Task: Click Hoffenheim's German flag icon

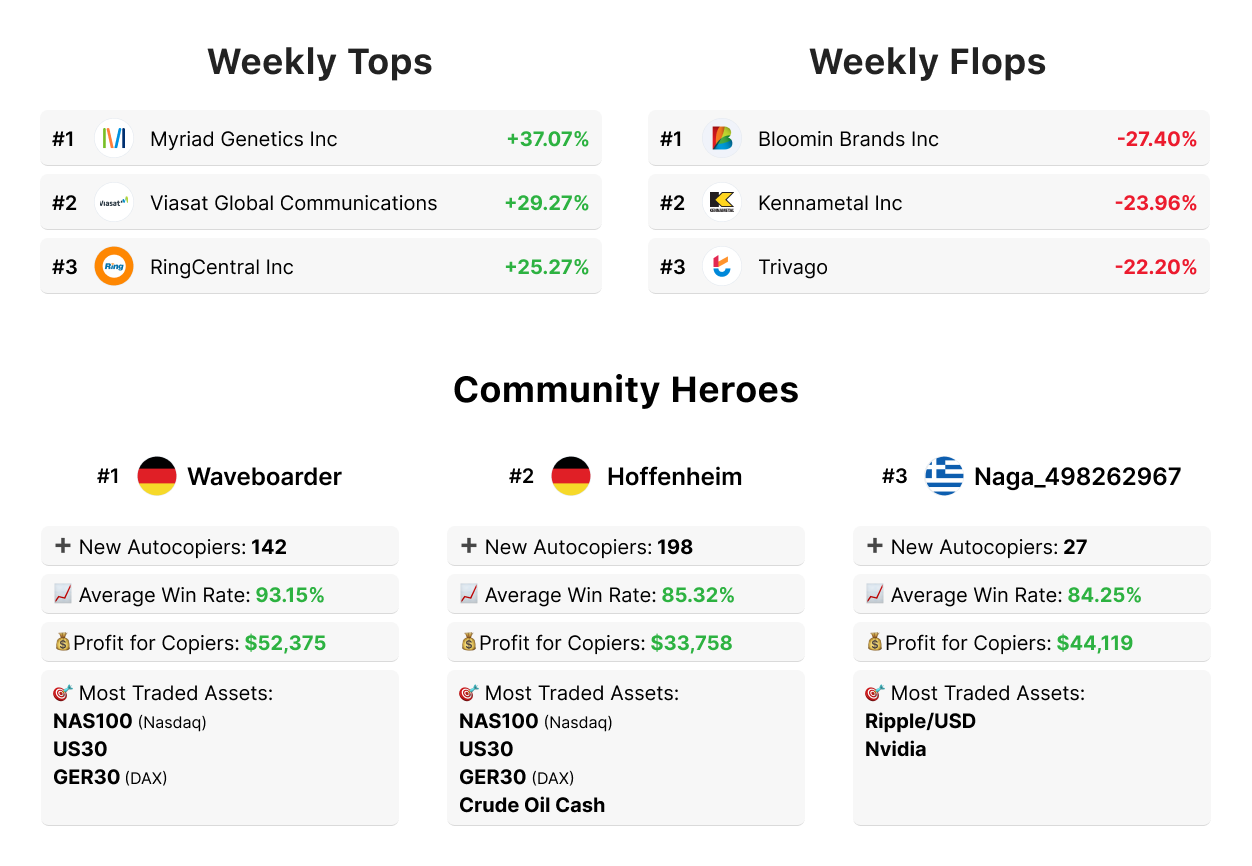Action: [x=571, y=476]
